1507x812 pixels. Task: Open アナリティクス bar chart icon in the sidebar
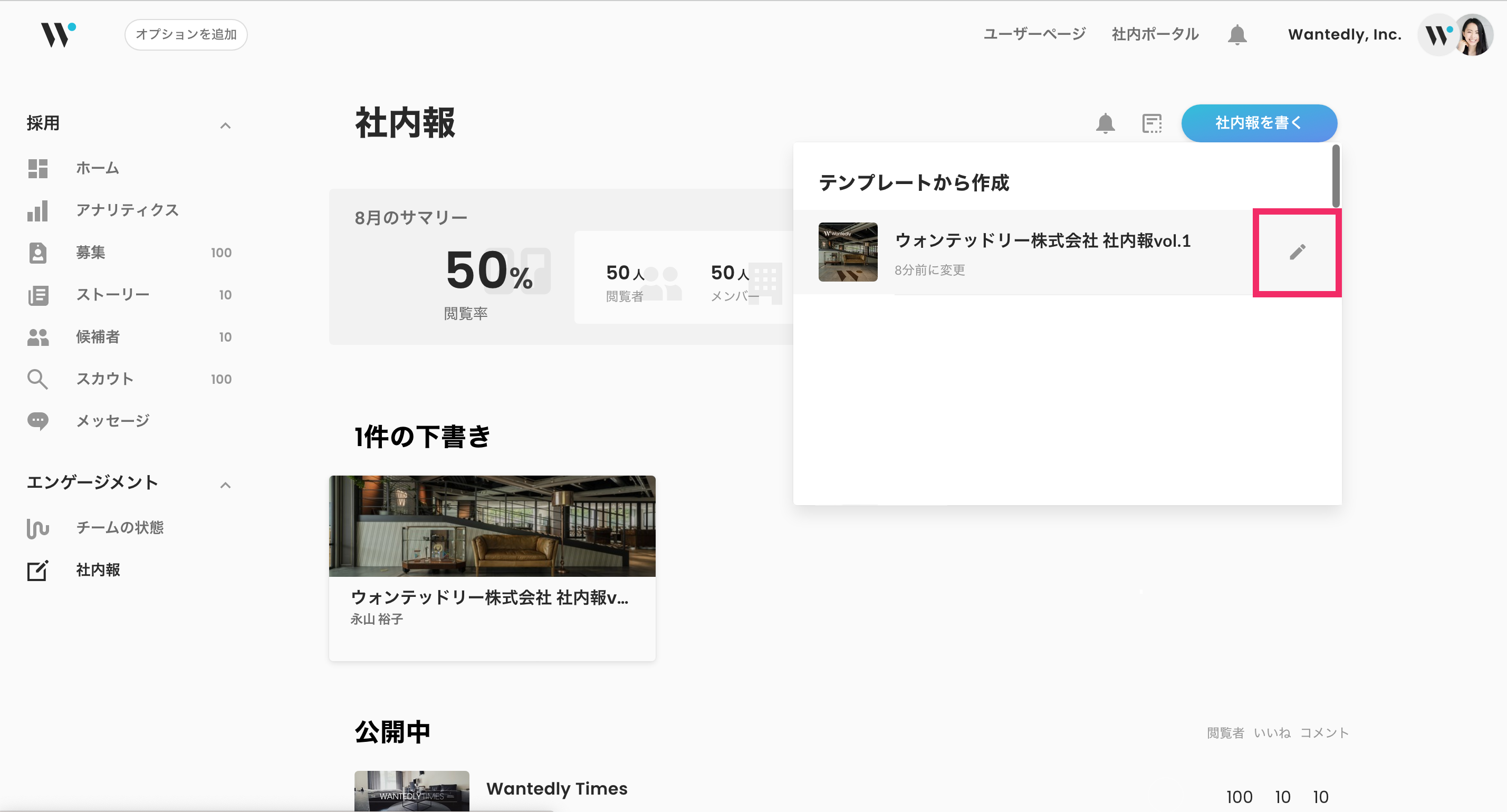tap(37, 210)
